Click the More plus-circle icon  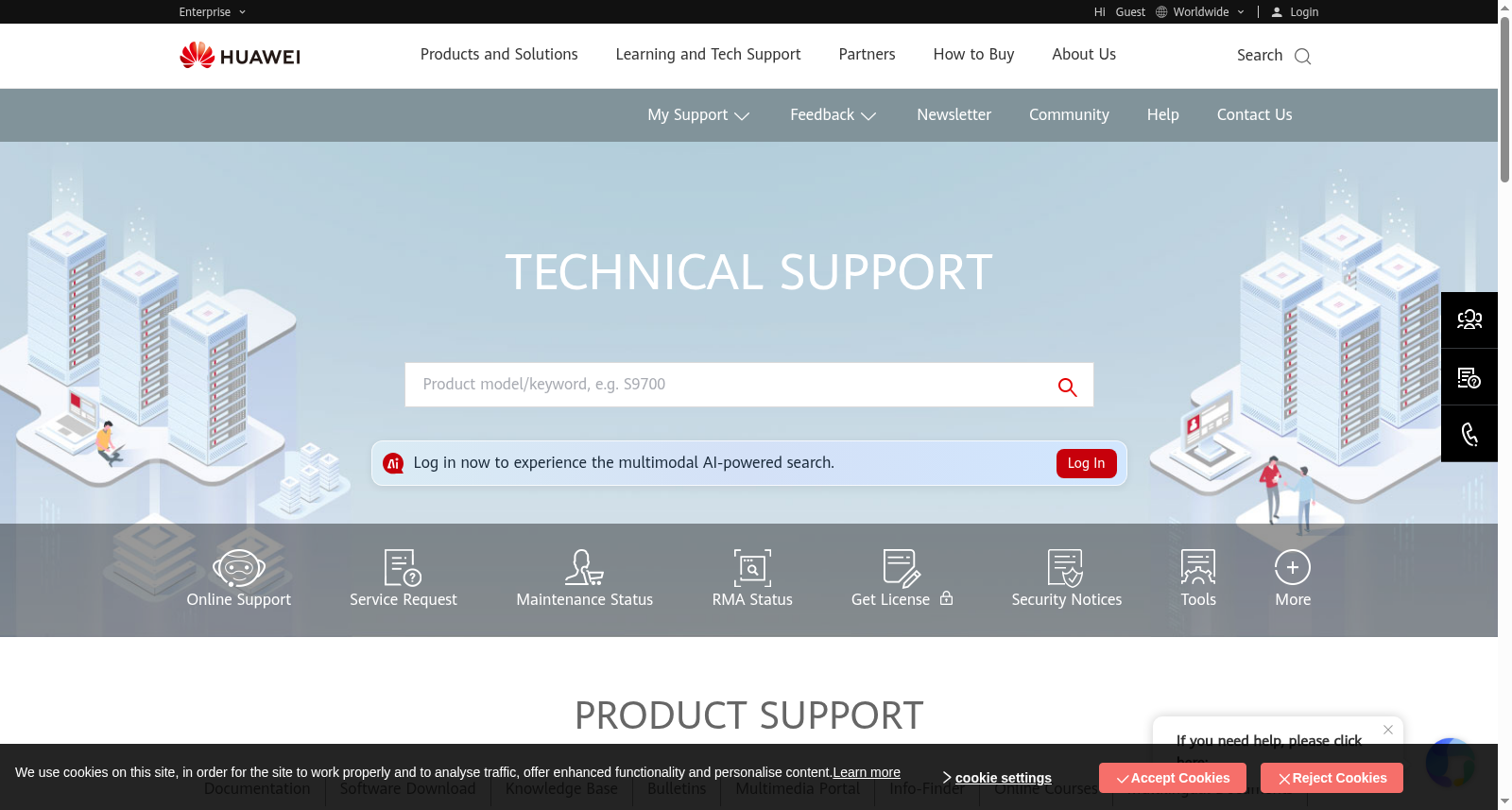pos(1293,568)
